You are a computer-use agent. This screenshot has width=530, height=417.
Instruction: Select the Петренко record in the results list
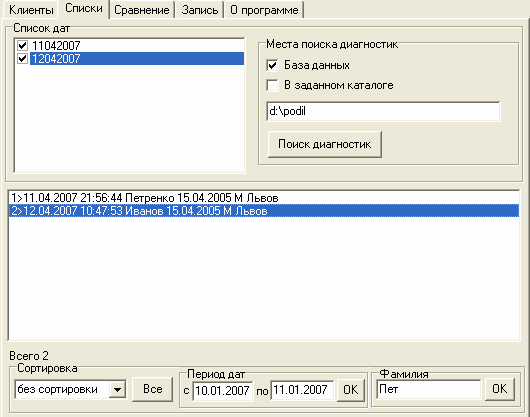(x=264, y=198)
